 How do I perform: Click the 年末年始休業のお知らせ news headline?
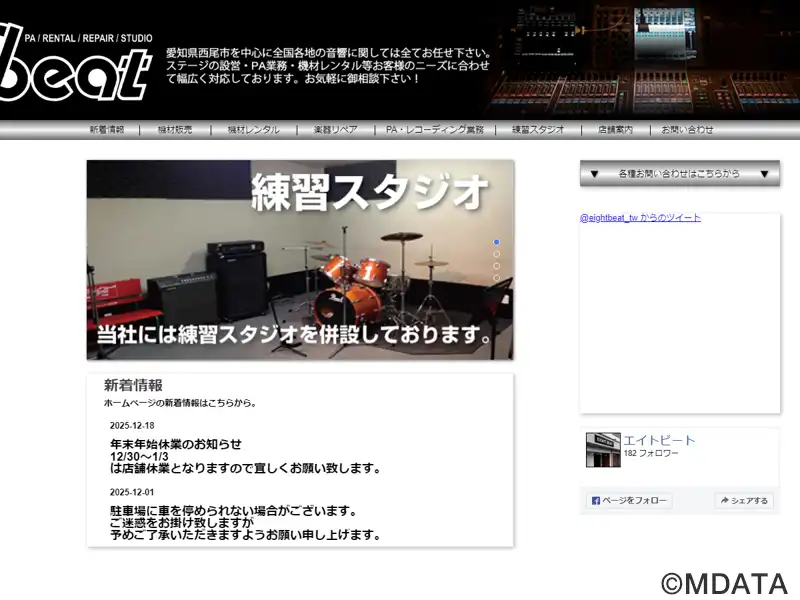176,444
